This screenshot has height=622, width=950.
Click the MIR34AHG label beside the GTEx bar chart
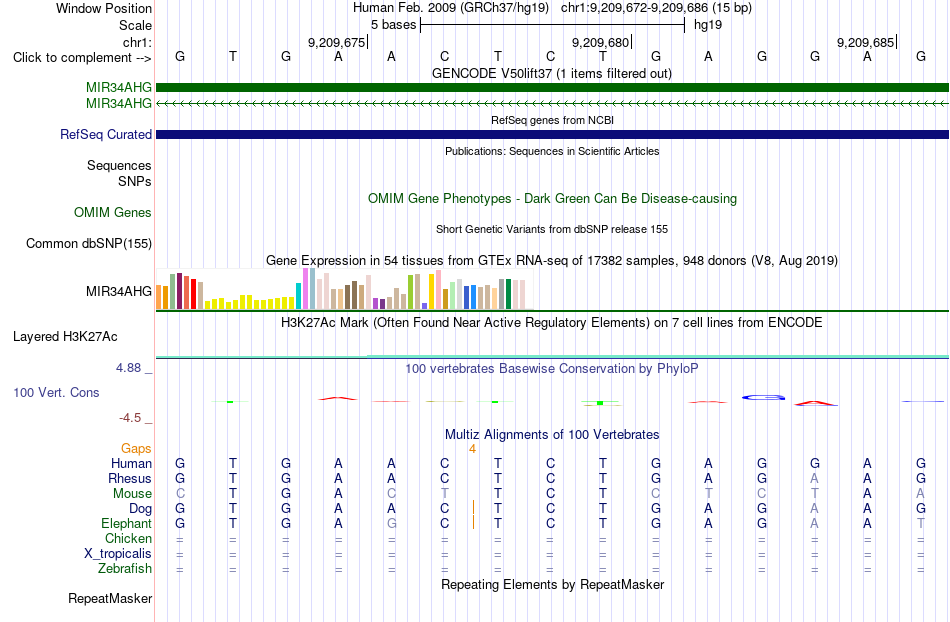tap(119, 291)
